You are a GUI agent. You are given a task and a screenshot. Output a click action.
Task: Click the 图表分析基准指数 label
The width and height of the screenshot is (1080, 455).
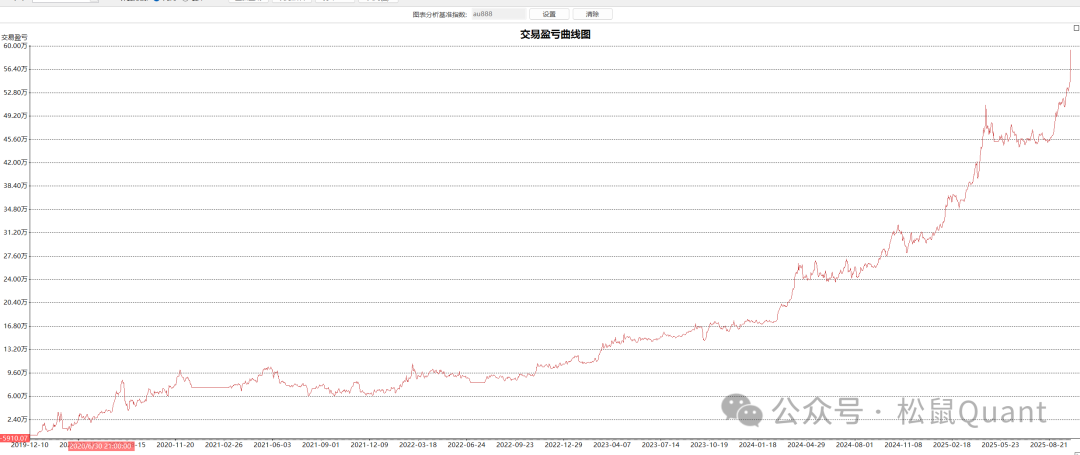click(x=439, y=15)
